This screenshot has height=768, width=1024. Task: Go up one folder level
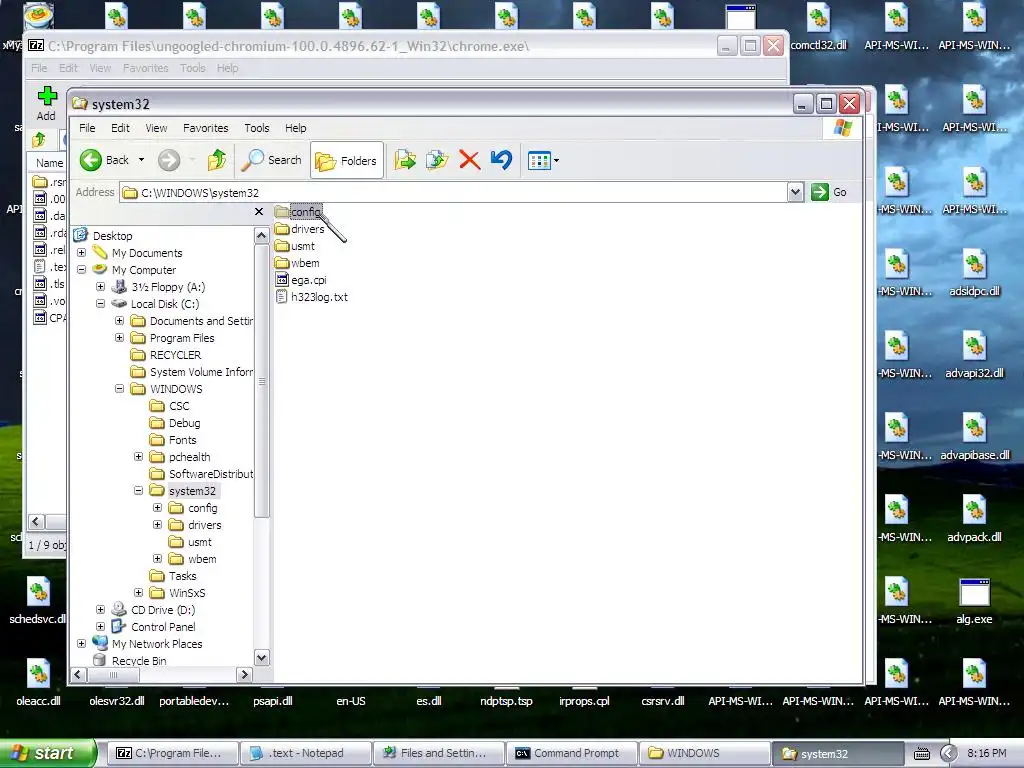coord(217,160)
